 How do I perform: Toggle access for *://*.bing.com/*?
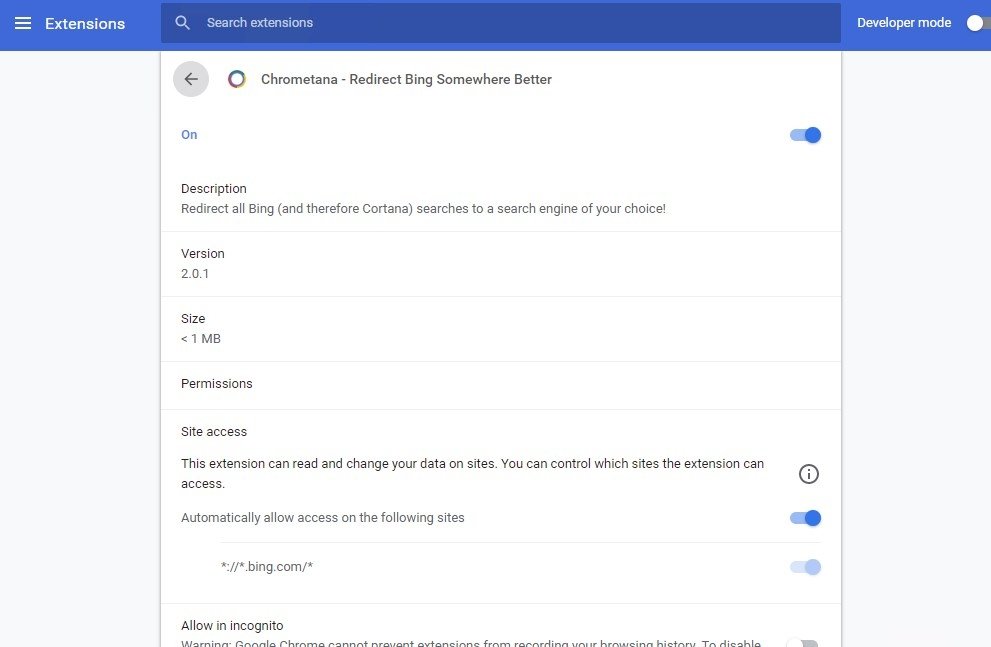pos(805,567)
